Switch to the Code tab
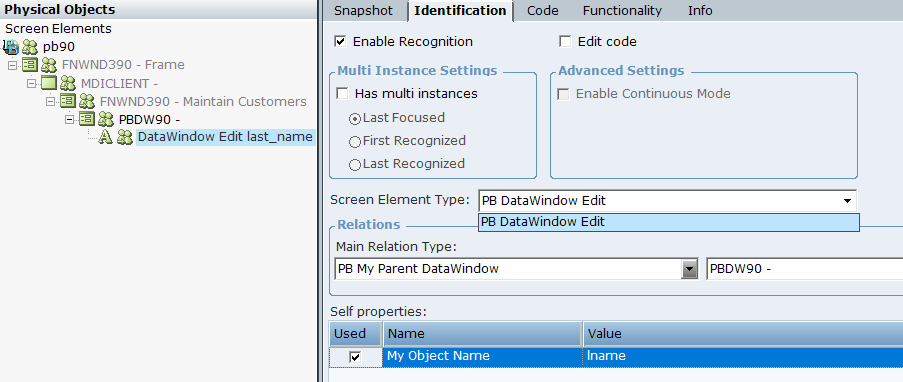The height and width of the screenshot is (382, 903). pos(542,10)
